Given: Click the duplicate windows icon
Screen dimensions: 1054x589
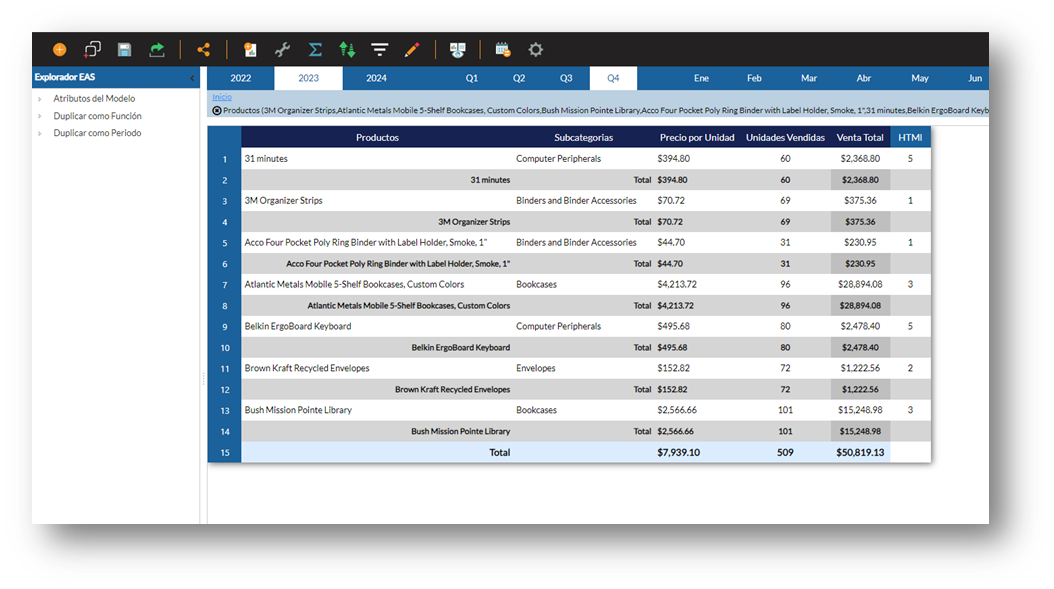Looking at the screenshot, I should (92, 49).
